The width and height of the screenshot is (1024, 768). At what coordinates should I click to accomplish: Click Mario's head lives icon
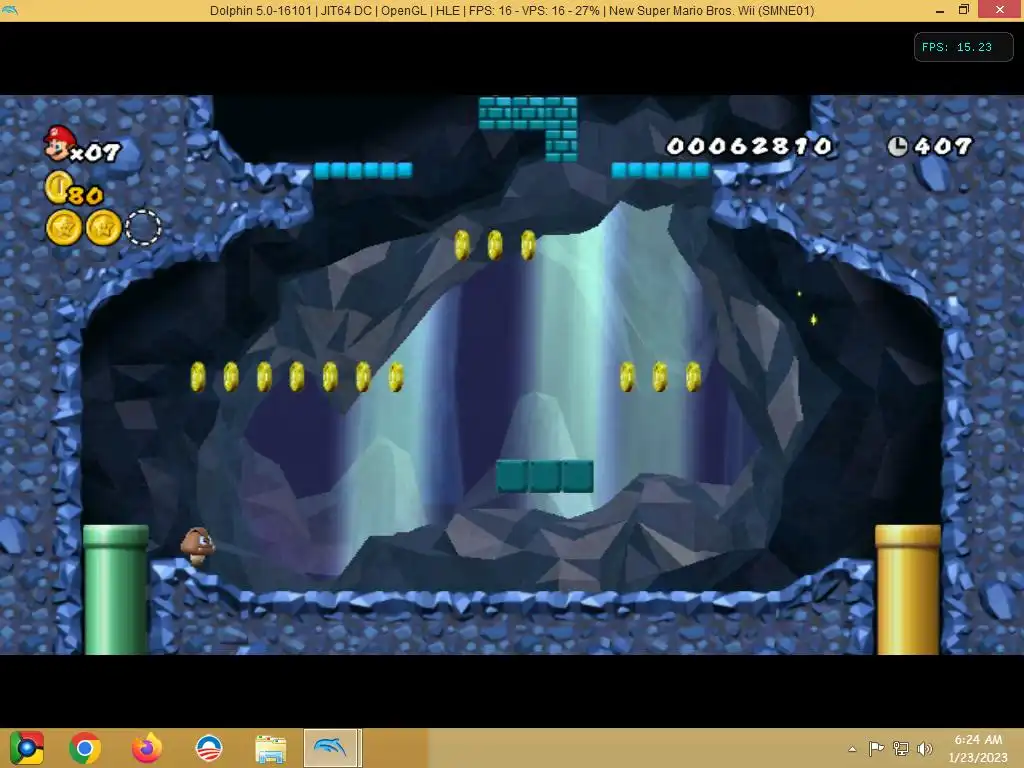[58, 142]
